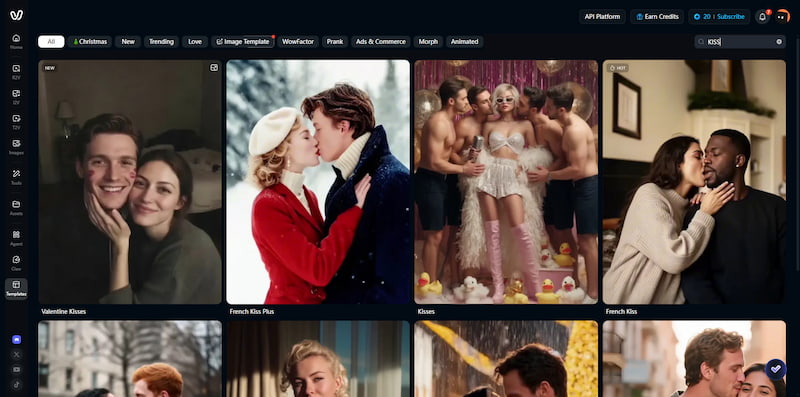Click the app logo in the sidebar
This screenshot has height=397, width=800.
coord(16,15)
